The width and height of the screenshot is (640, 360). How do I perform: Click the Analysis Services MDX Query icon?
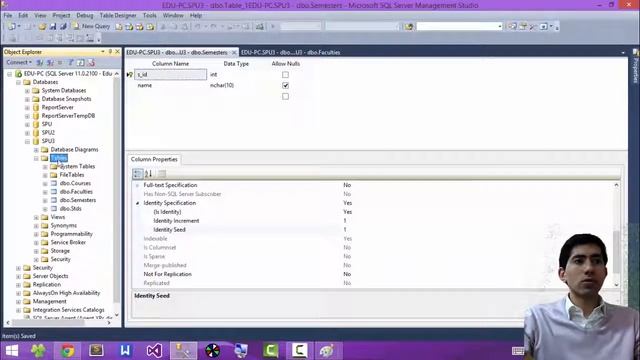click(x=129, y=27)
